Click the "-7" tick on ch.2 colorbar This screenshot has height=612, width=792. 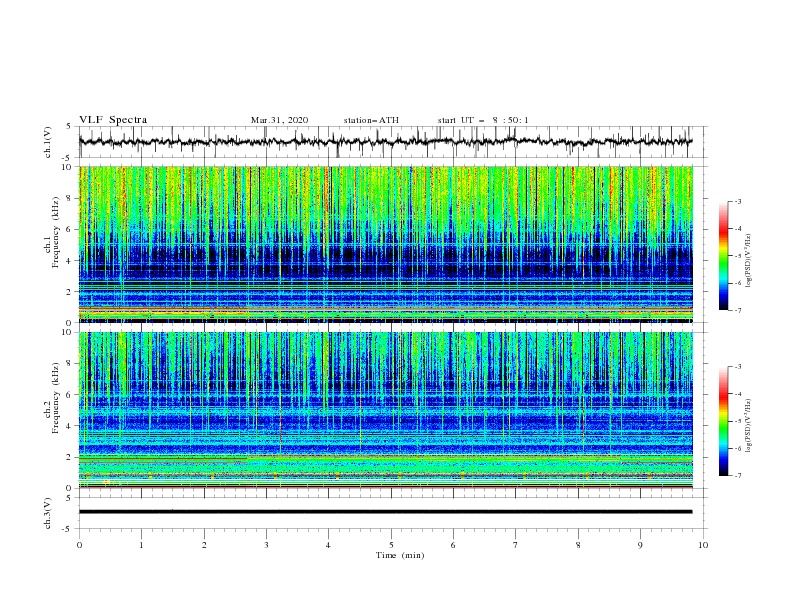pyautogui.click(x=737, y=475)
